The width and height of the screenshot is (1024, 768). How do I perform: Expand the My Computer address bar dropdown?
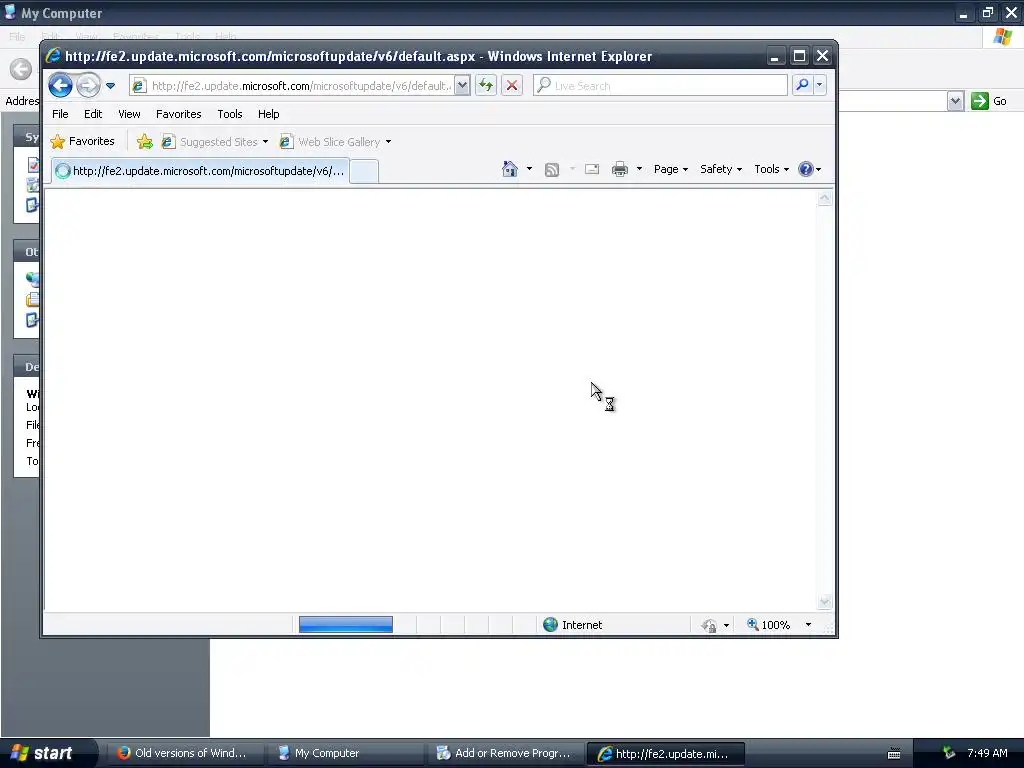[x=955, y=101]
